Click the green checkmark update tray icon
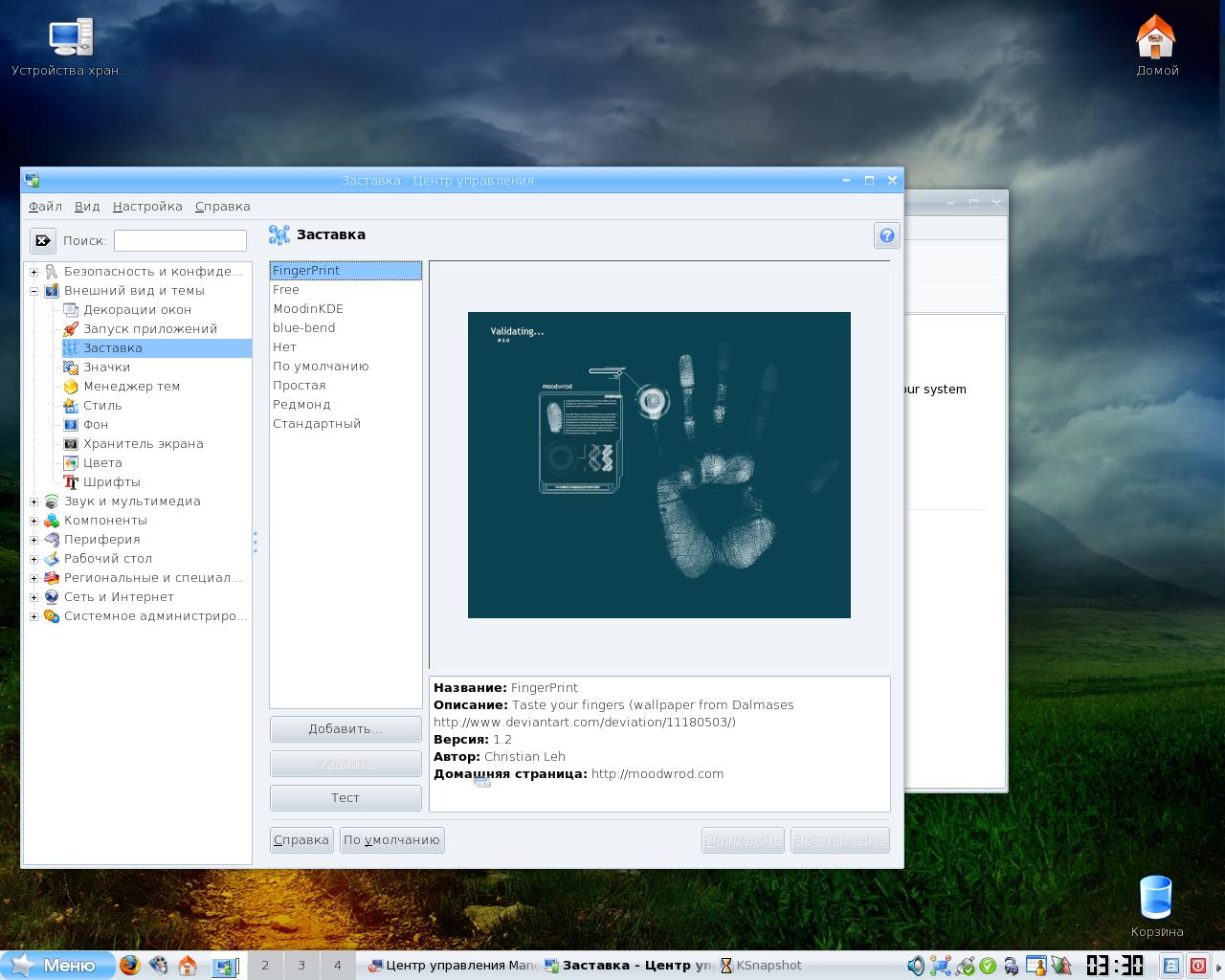The width and height of the screenshot is (1225, 980). pyautogui.click(x=988, y=966)
